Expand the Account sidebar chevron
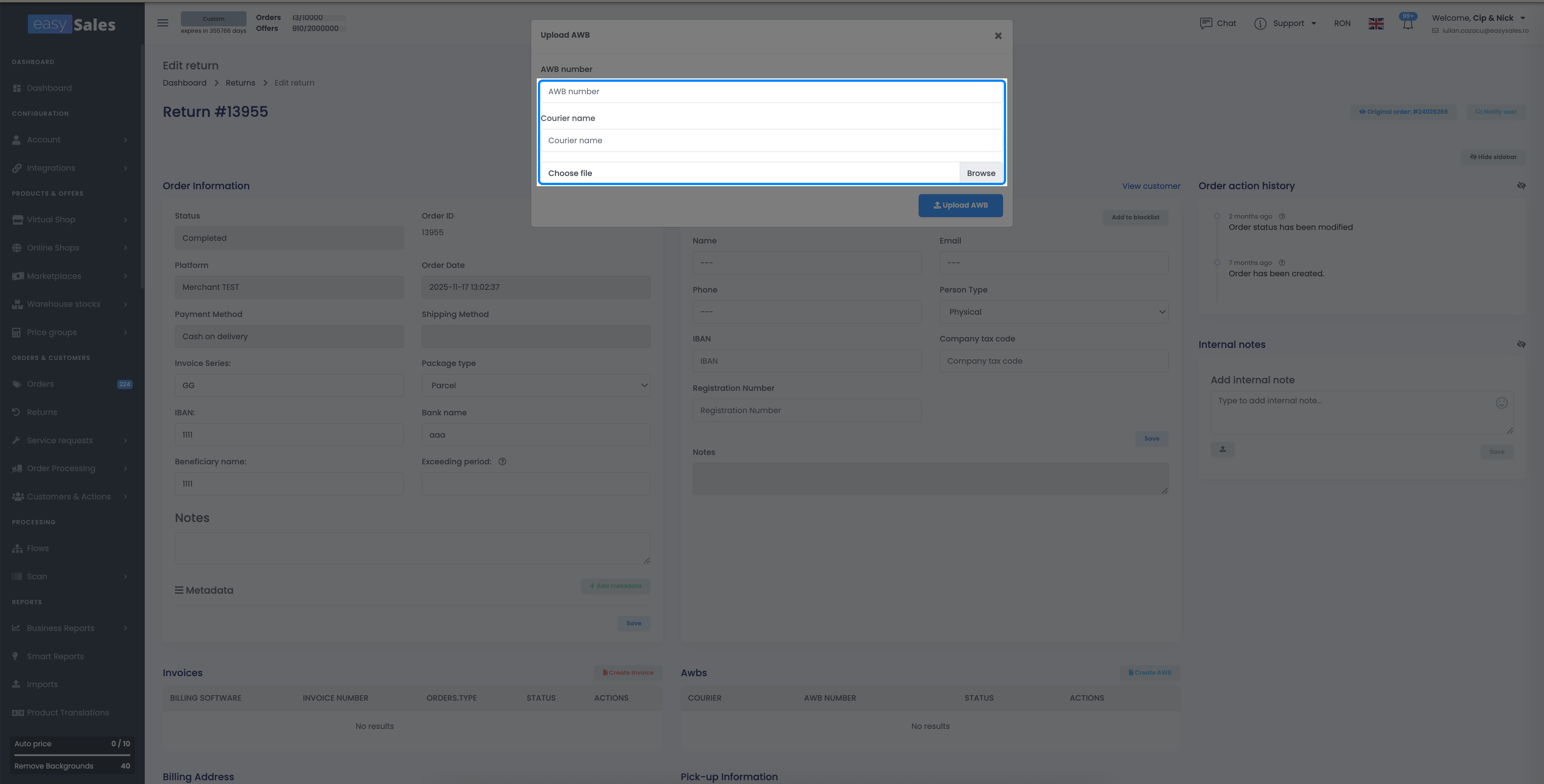The width and height of the screenshot is (1544, 784). coord(125,140)
